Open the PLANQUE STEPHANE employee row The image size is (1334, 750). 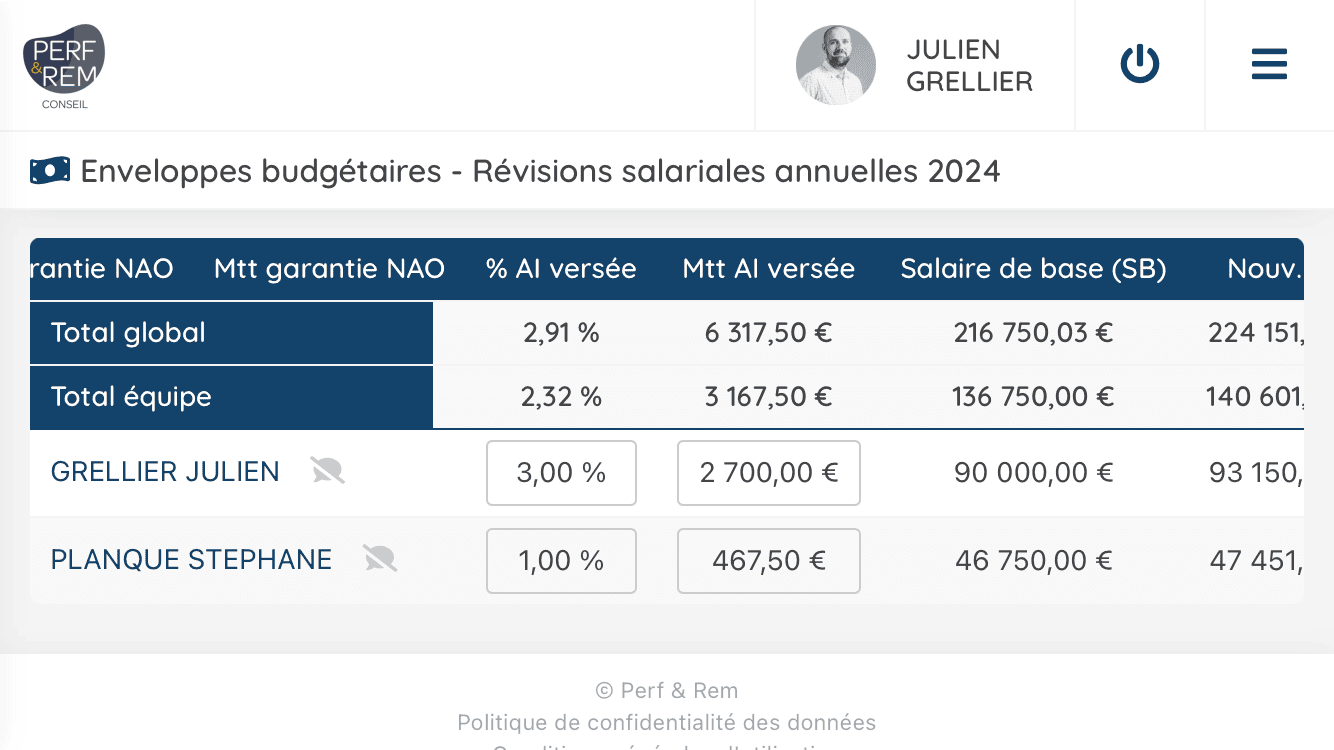[191, 560]
